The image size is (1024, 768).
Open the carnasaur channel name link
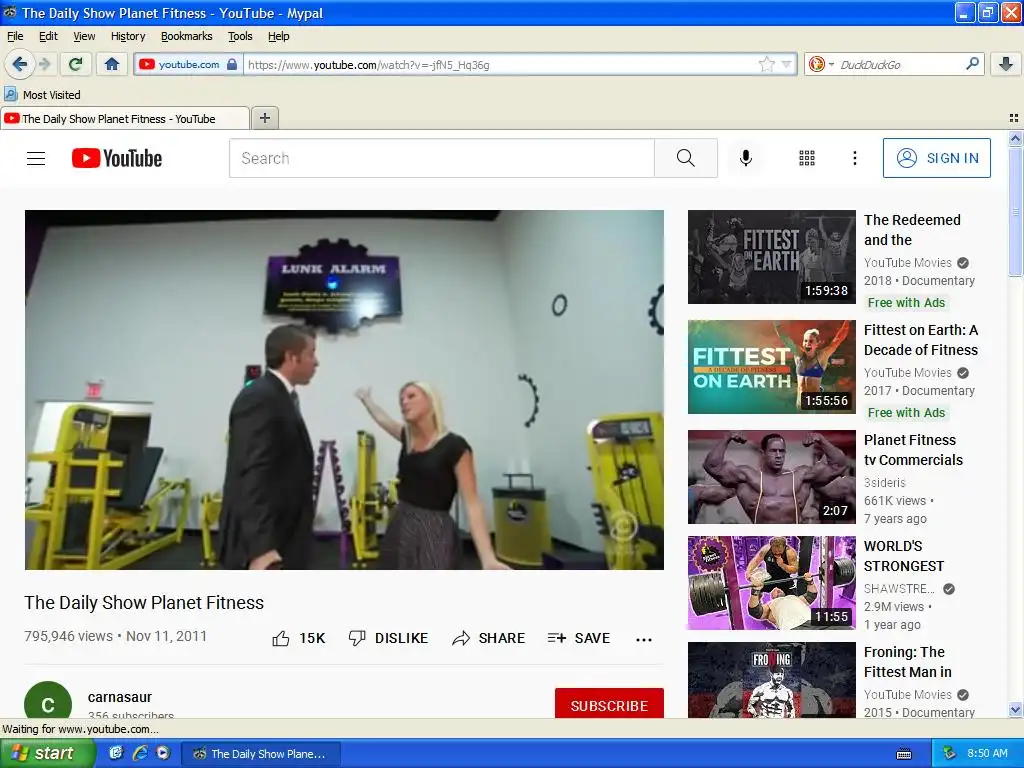coord(120,697)
